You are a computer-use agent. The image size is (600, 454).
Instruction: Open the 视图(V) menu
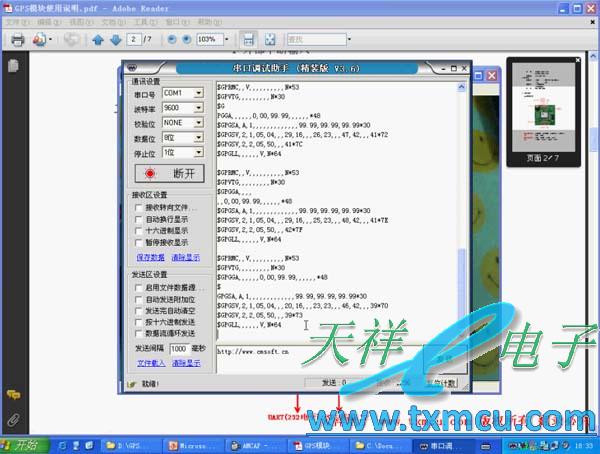click(81, 22)
